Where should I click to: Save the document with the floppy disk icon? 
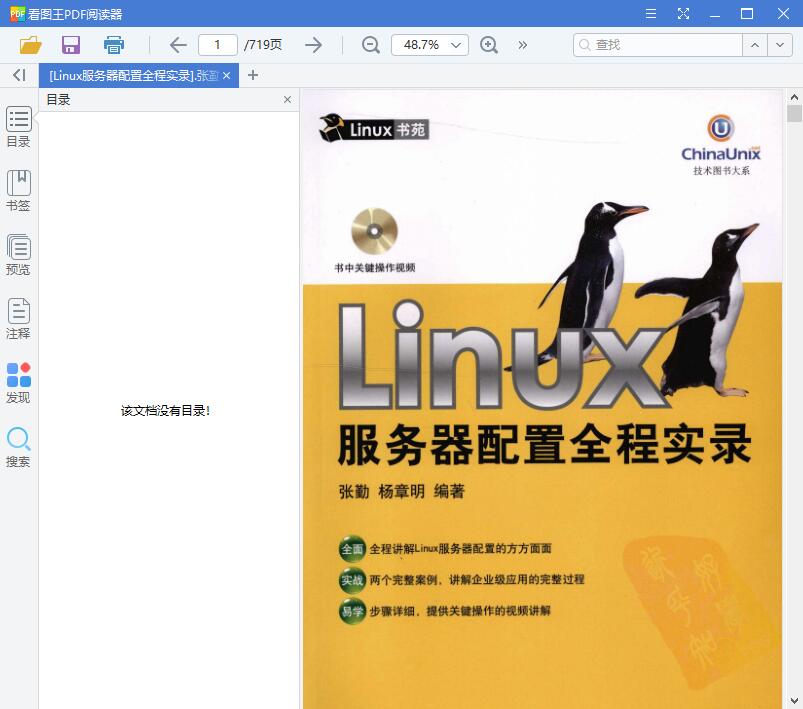coord(71,45)
